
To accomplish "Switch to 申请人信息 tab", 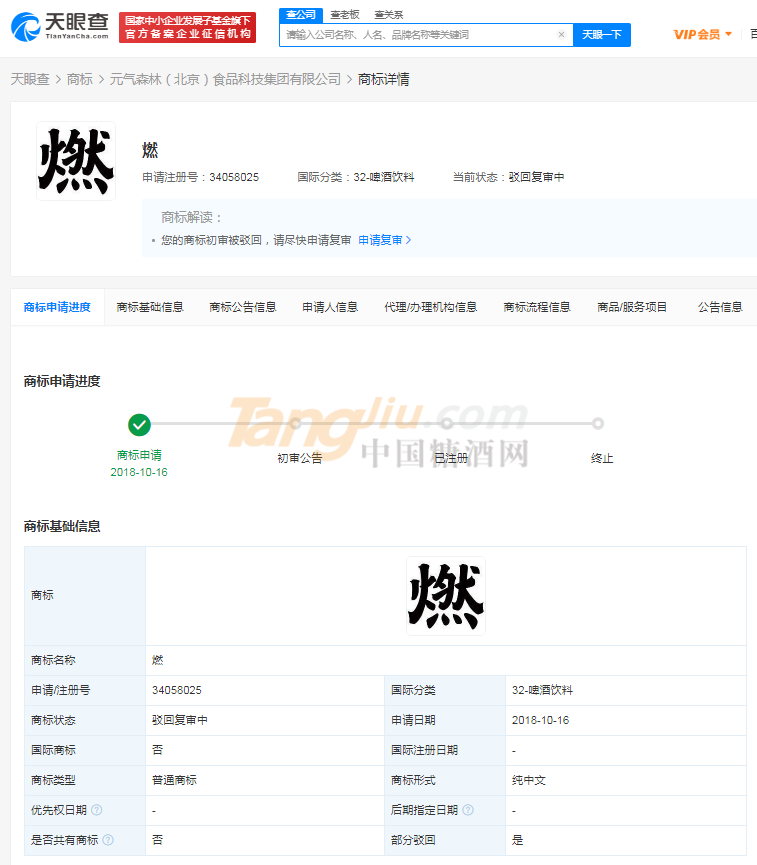I will click(x=330, y=307).
